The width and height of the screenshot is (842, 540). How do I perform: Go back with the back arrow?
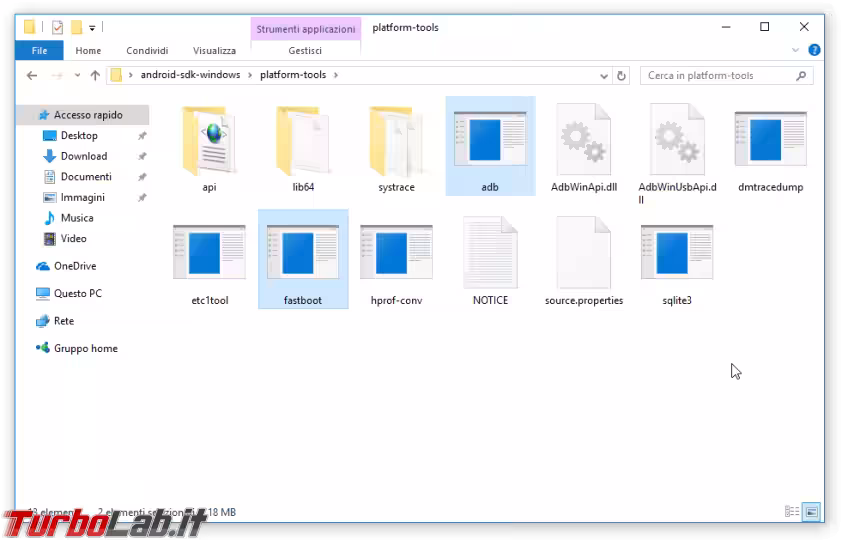[32, 76]
